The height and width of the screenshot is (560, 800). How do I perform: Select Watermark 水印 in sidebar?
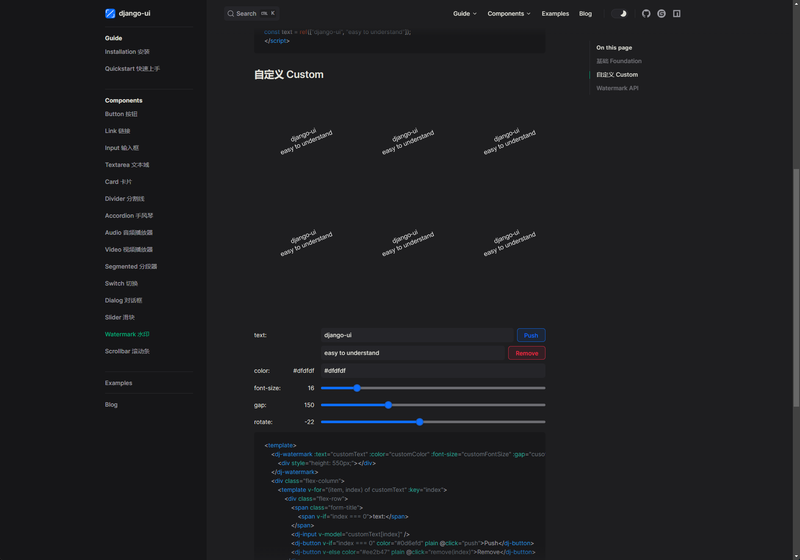coord(127,334)
